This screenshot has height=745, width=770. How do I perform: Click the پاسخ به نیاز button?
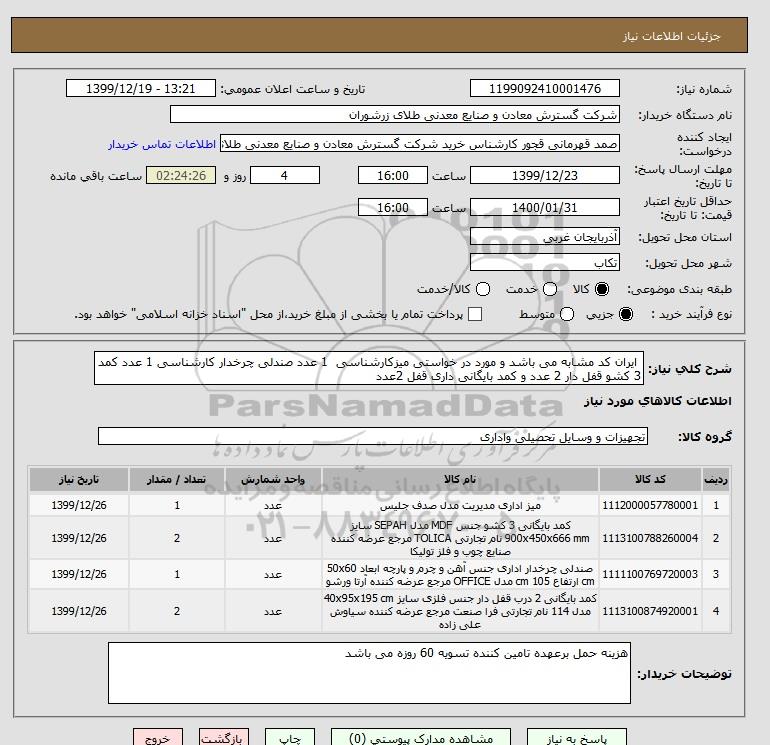[x=577, y=738]
